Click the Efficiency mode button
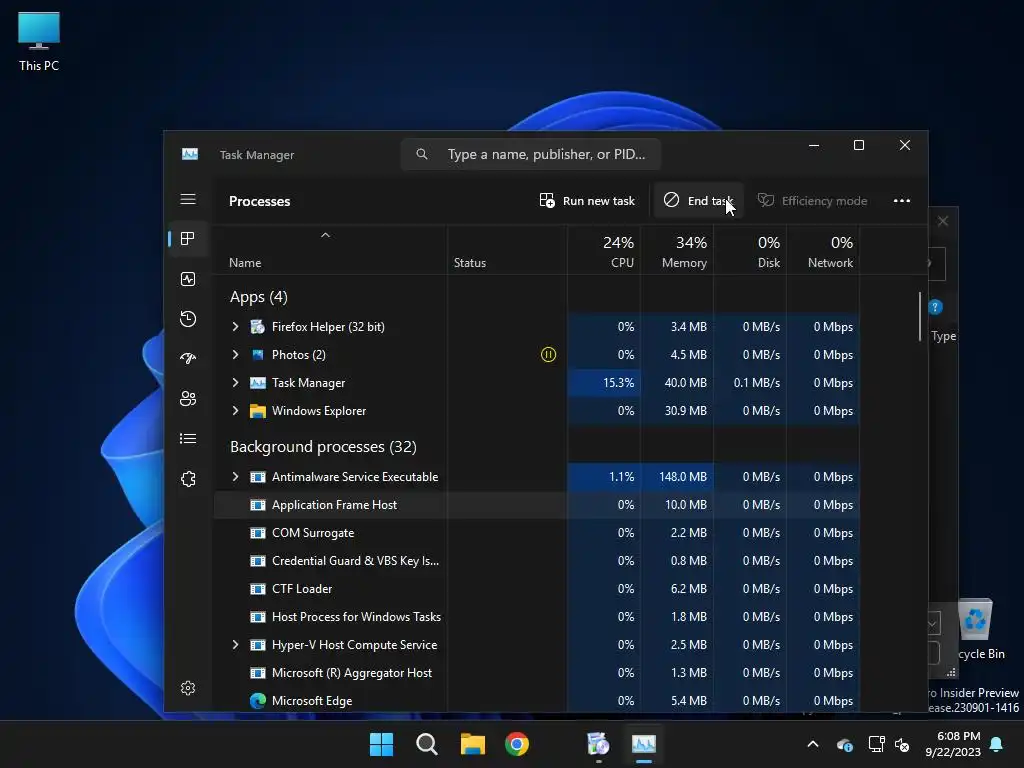The height and width of the screenshot is (768, 1024). pos(812,201)
